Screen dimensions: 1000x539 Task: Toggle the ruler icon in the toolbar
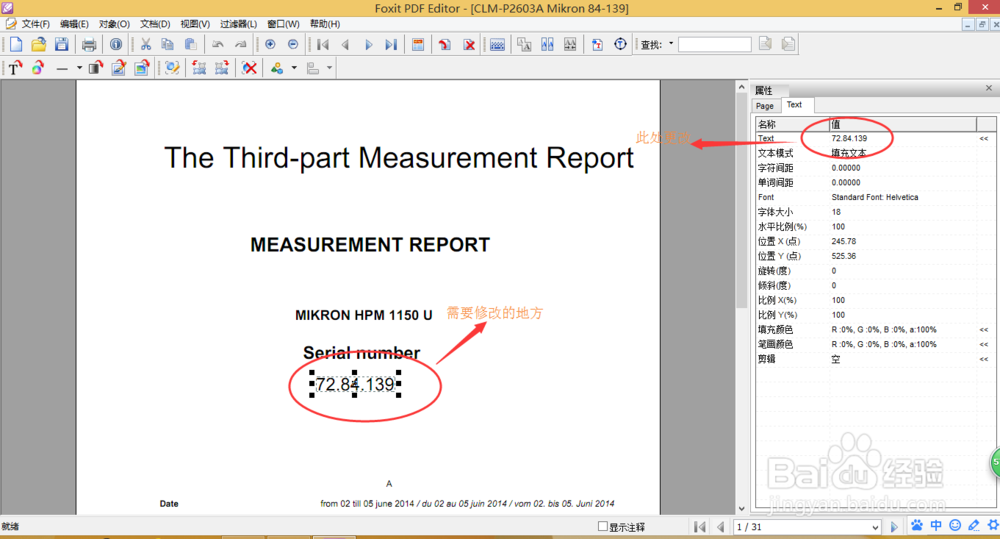pyautogui.click(x=497, y=45)
